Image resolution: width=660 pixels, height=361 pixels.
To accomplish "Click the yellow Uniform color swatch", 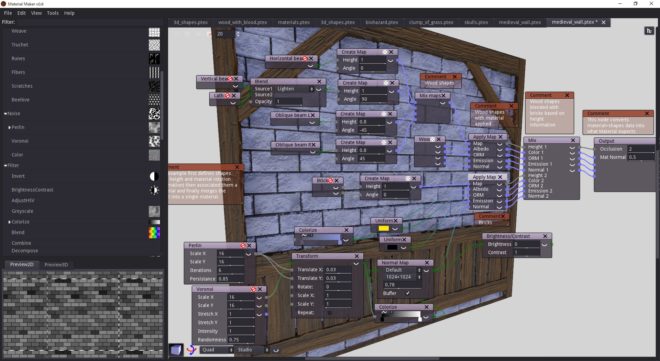I will 384,228.
